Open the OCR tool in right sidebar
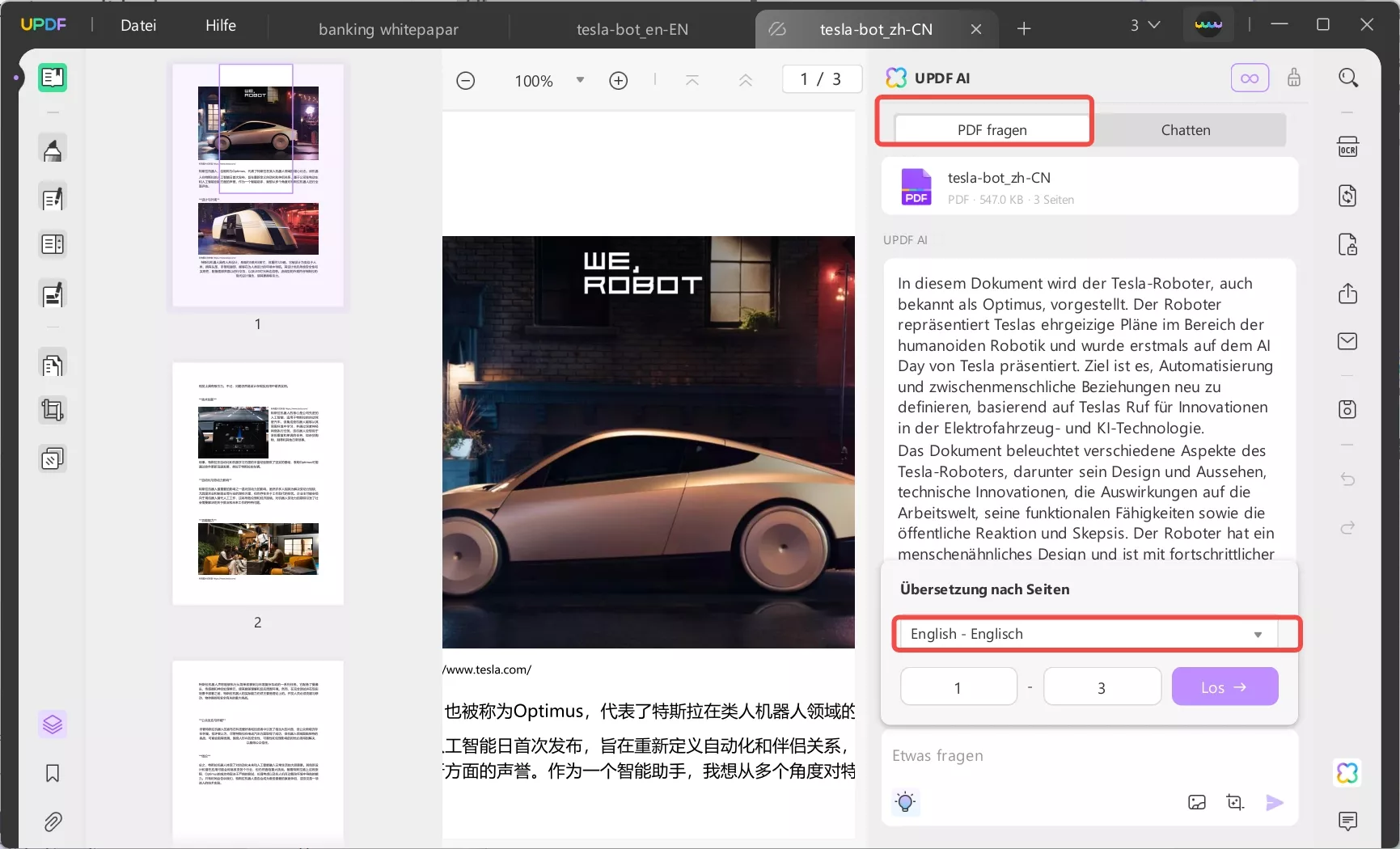This screenshot has width=1400, height=849. coord(1347,147)
